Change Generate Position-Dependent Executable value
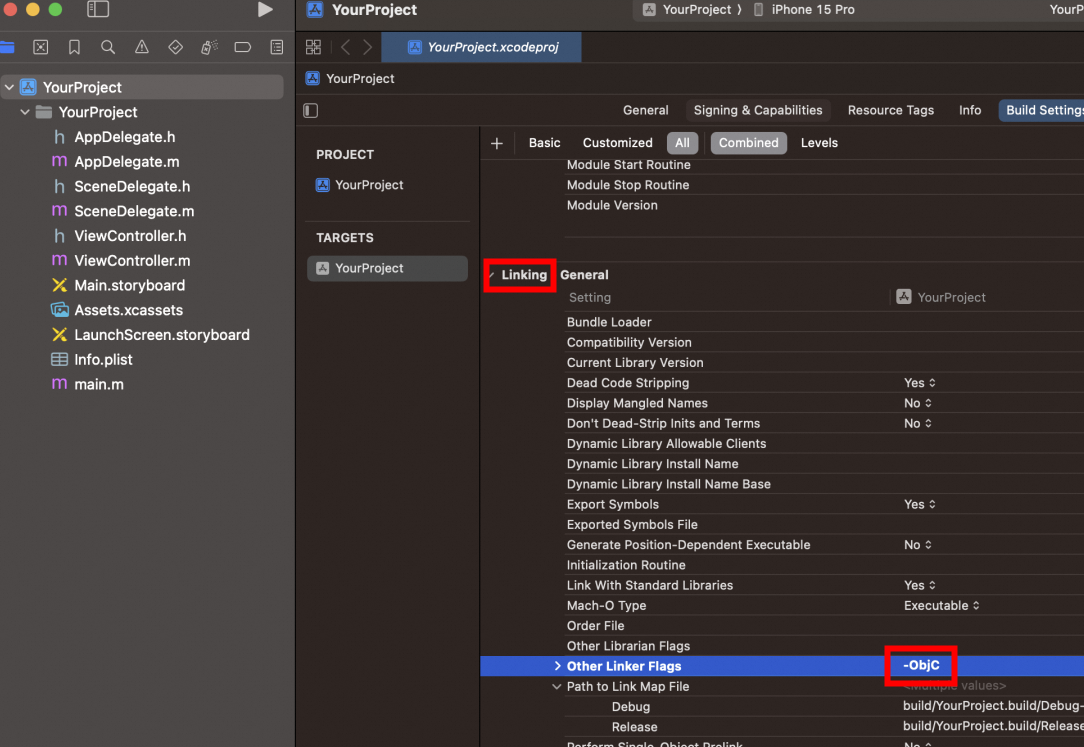The image size is (1084, 747). click(917, 545)
